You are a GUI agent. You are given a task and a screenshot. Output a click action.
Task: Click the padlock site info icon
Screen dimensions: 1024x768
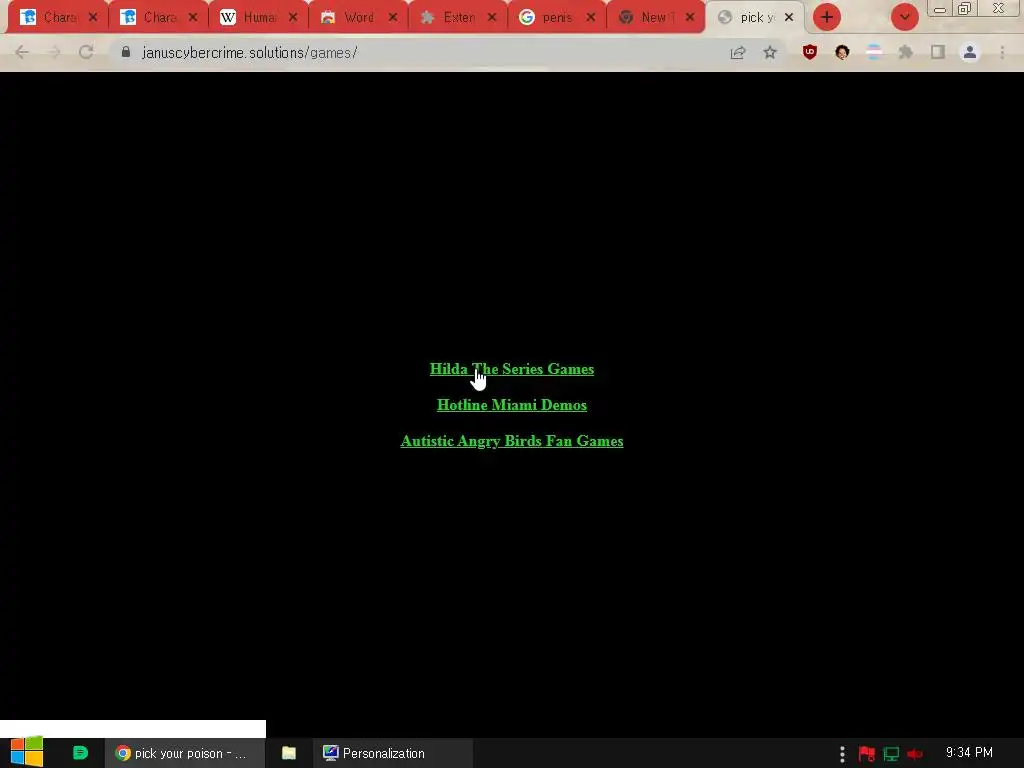[126, 52]
